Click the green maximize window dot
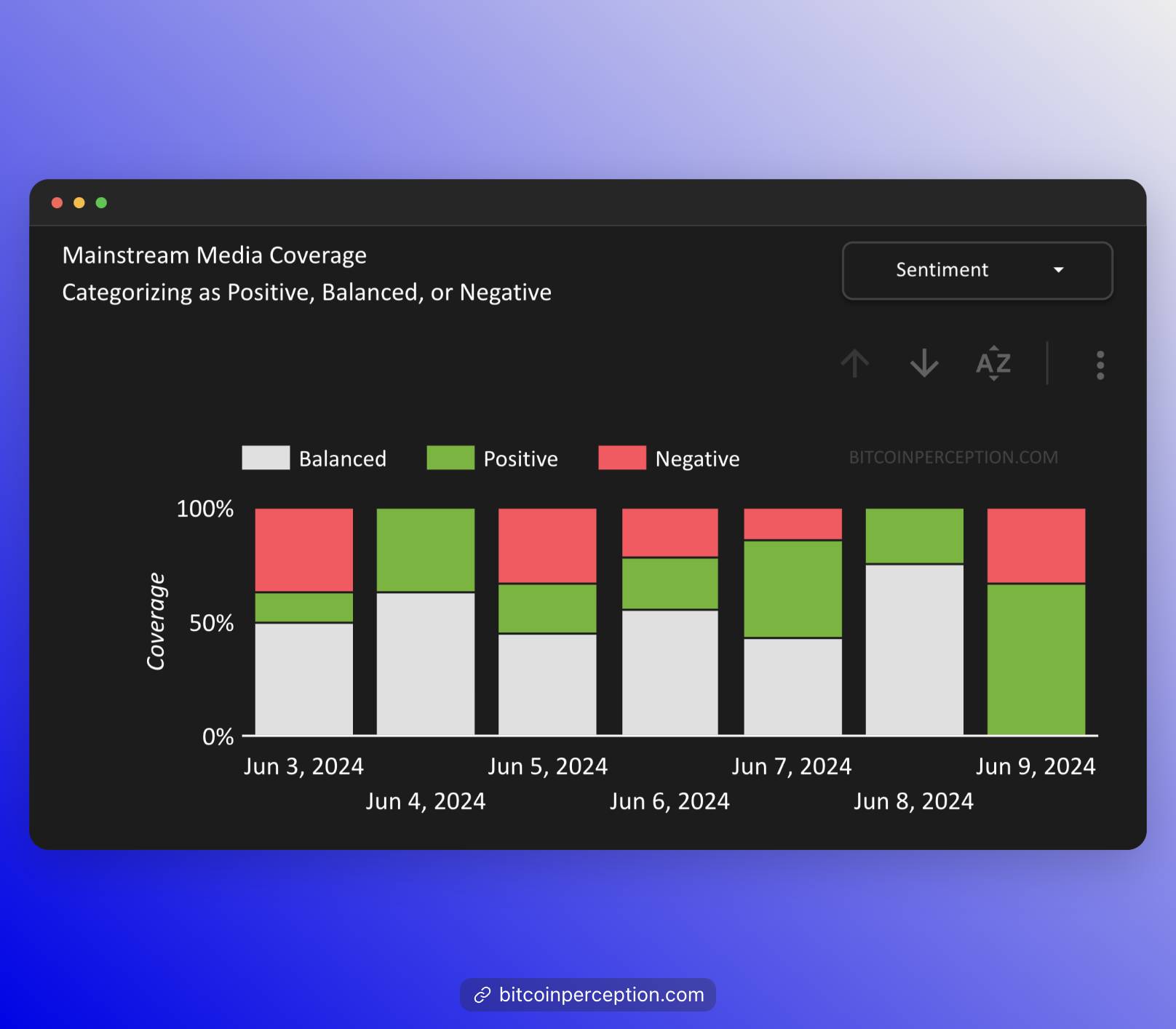 tap(102, 203)
